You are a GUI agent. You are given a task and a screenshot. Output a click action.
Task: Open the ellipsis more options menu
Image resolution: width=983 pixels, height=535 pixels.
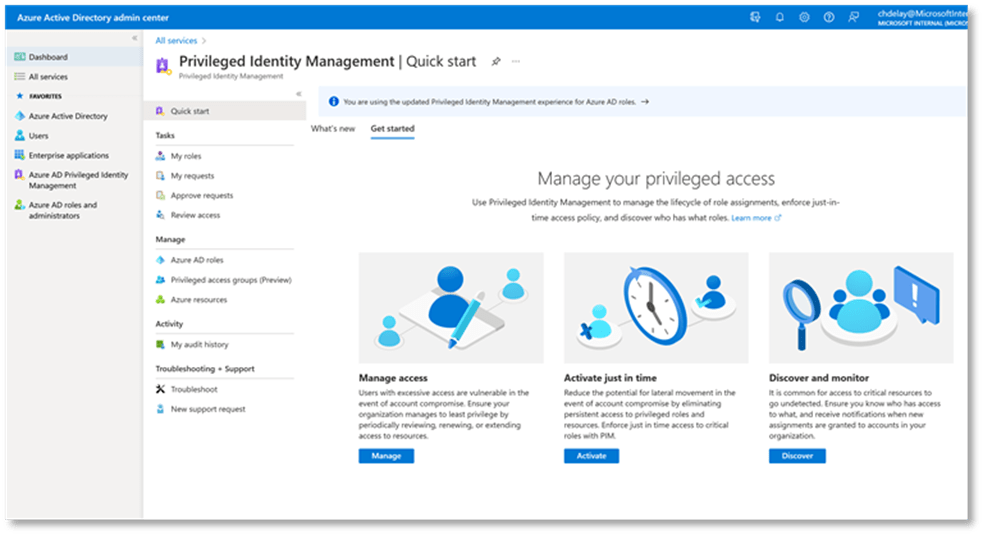pos(516,61)
